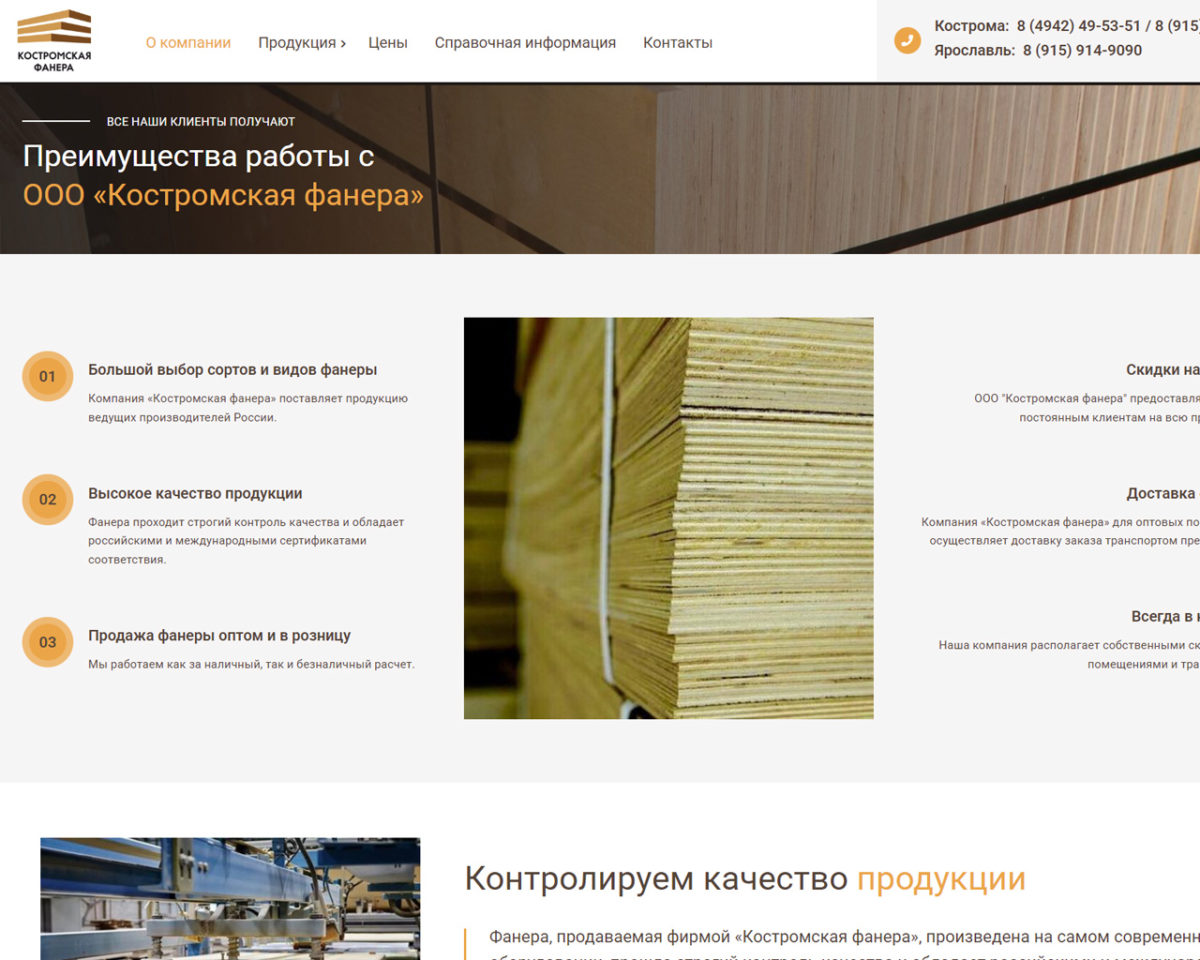The height and width of the screenshot is (960, 1200).
Task: Click text about наличный и безналичный расчет
Action: tap(251, 665)
